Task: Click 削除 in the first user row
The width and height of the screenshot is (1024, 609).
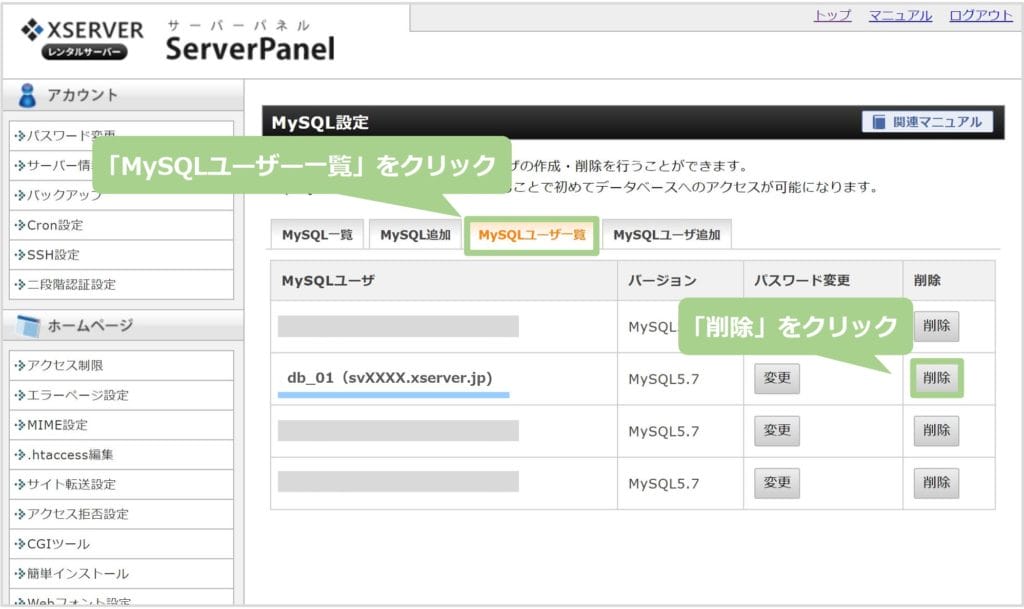Action: click(936, 326)
